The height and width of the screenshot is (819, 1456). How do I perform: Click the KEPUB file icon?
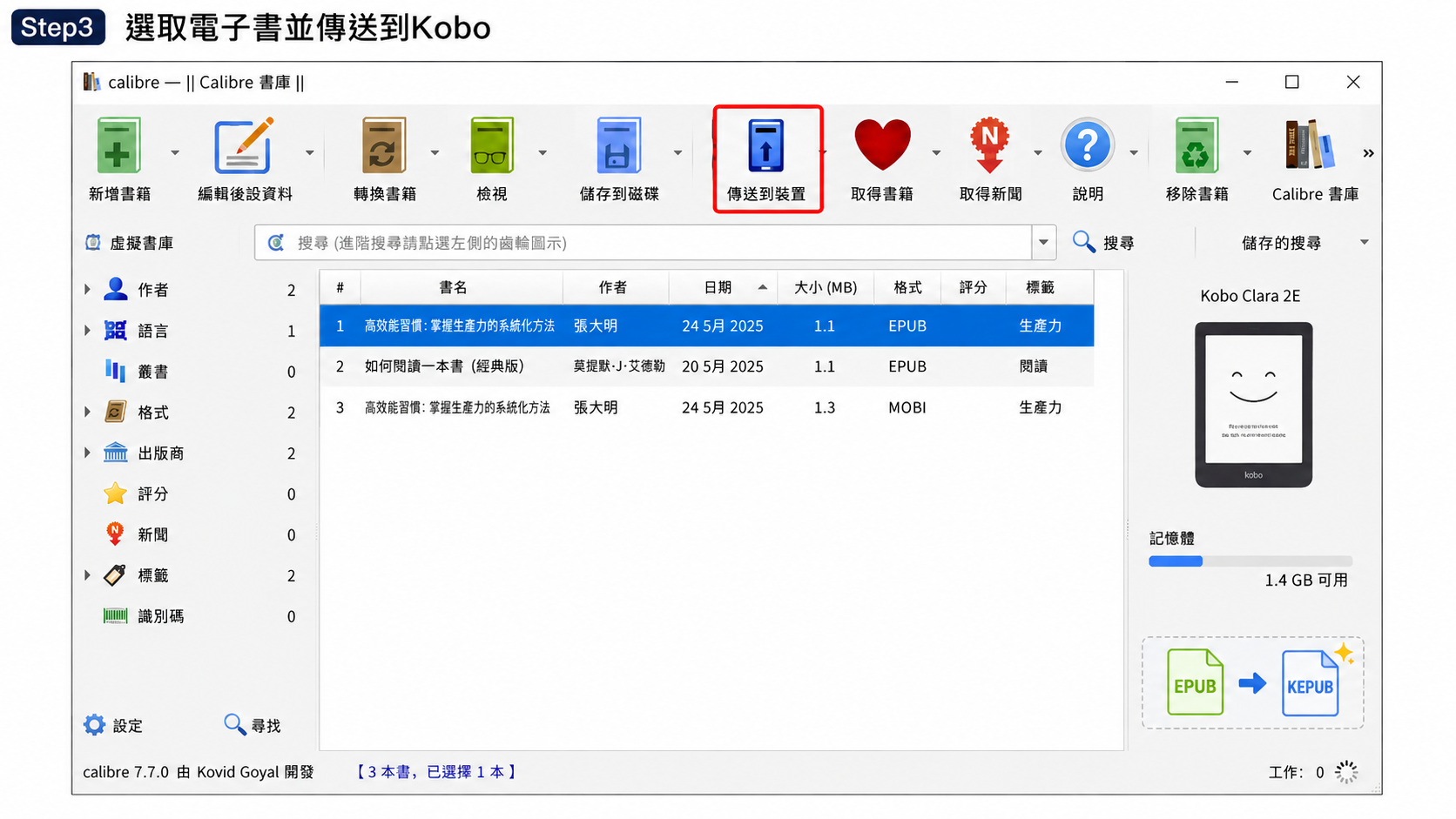[x=1311, y=683]
